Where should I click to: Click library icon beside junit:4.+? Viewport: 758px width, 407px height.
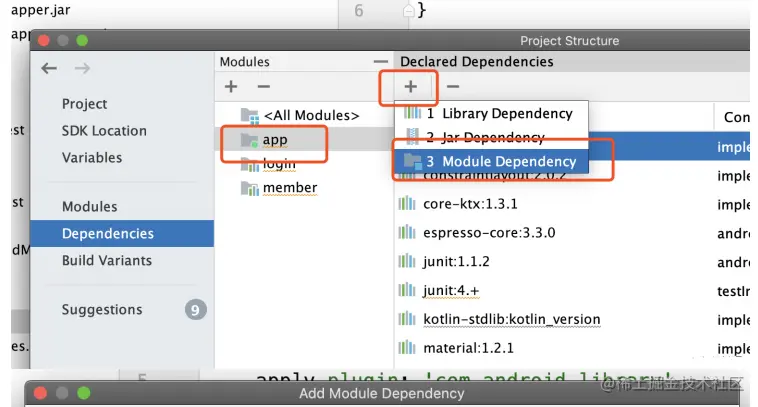tap(407, 290)
